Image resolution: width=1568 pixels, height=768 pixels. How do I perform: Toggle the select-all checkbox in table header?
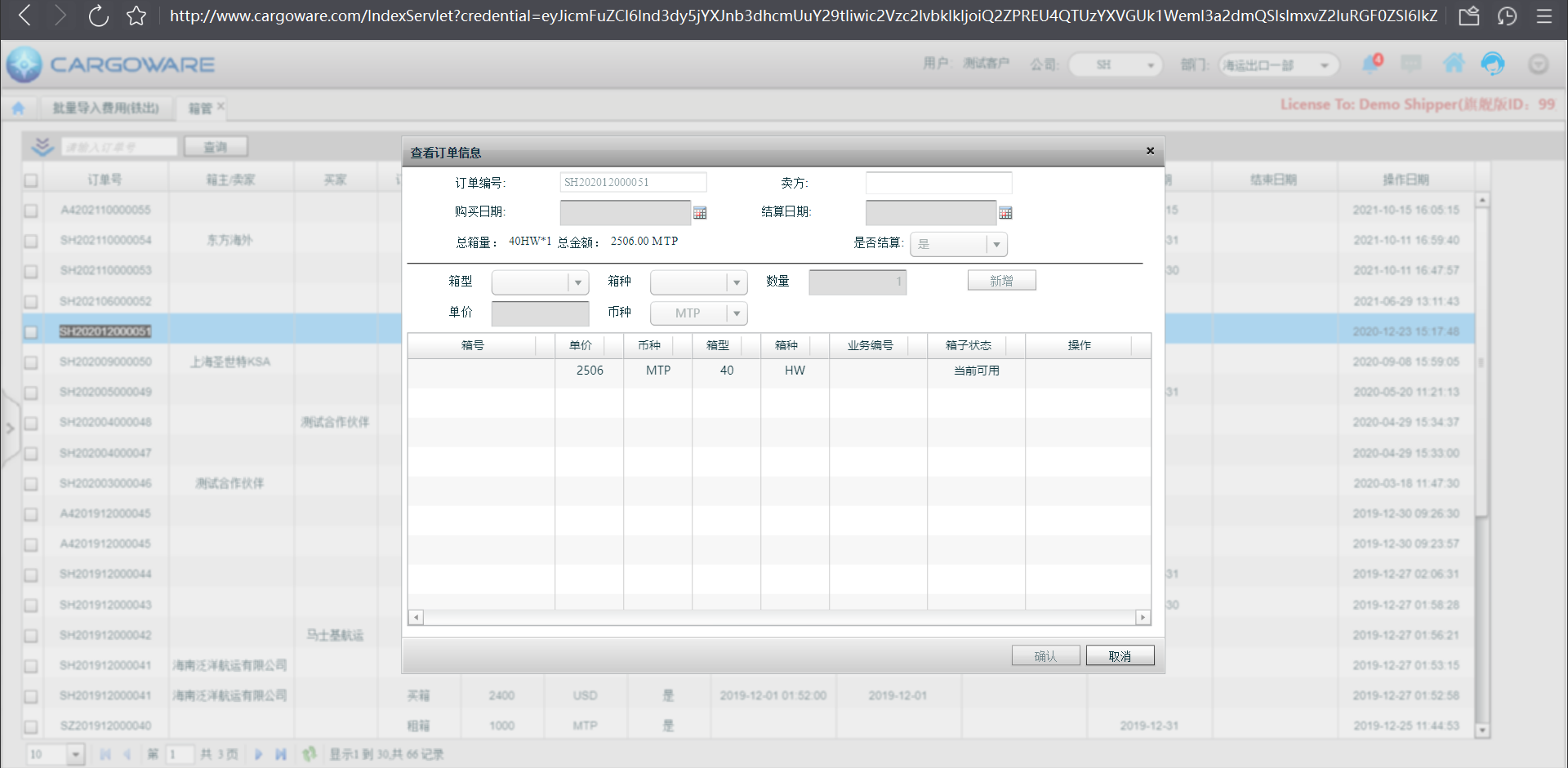coord(31,180)
